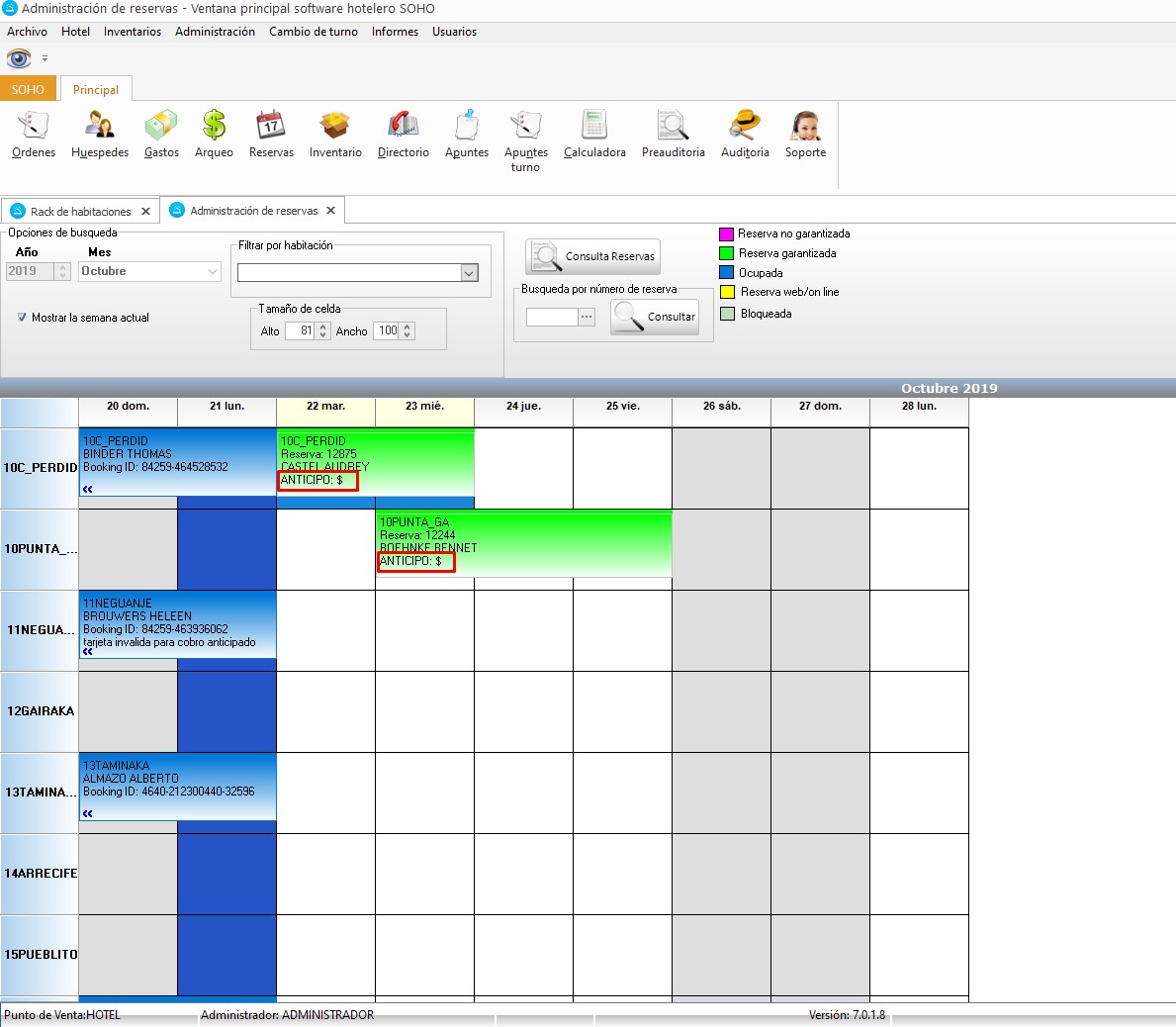Screen dimensions: 1176x1027
Task: Launch the Calculadora tool
Action: (594, 135)
